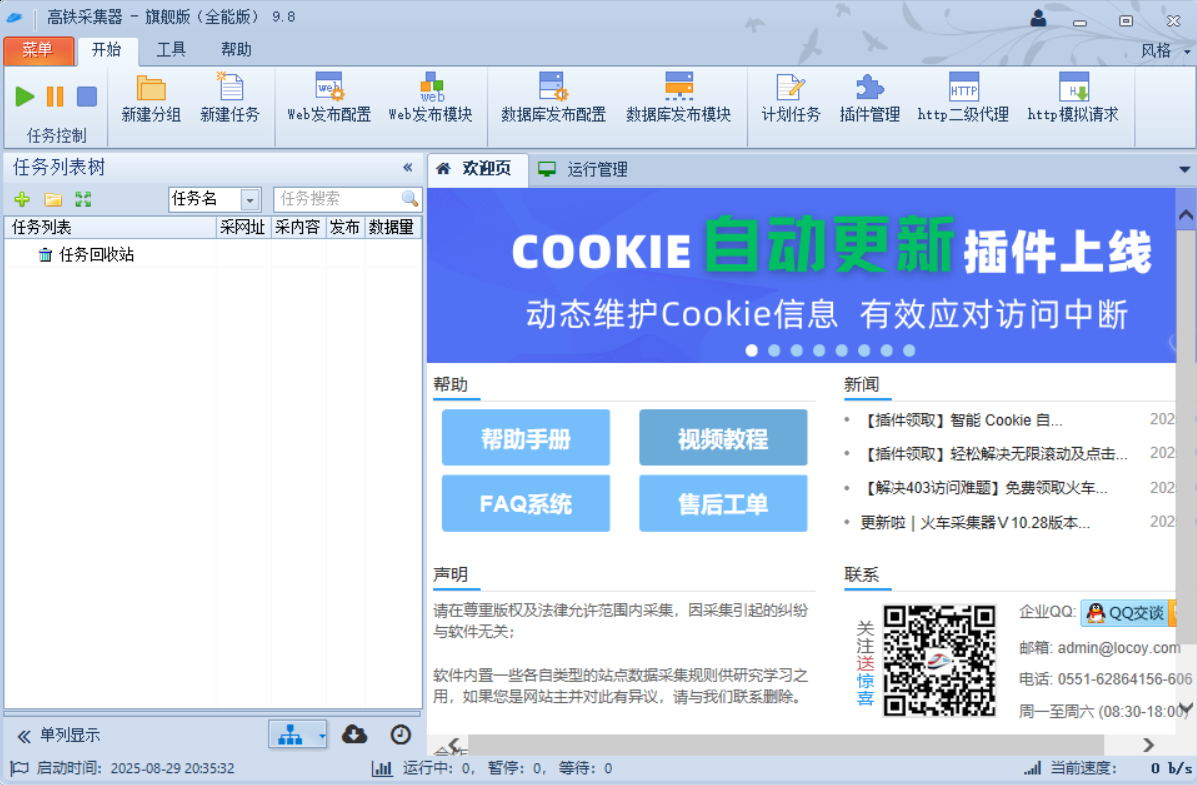The width and height of the screenshot is (1197, 785).
Task: Switch to the 工具 ribbon tab
Action: (171, 50)
